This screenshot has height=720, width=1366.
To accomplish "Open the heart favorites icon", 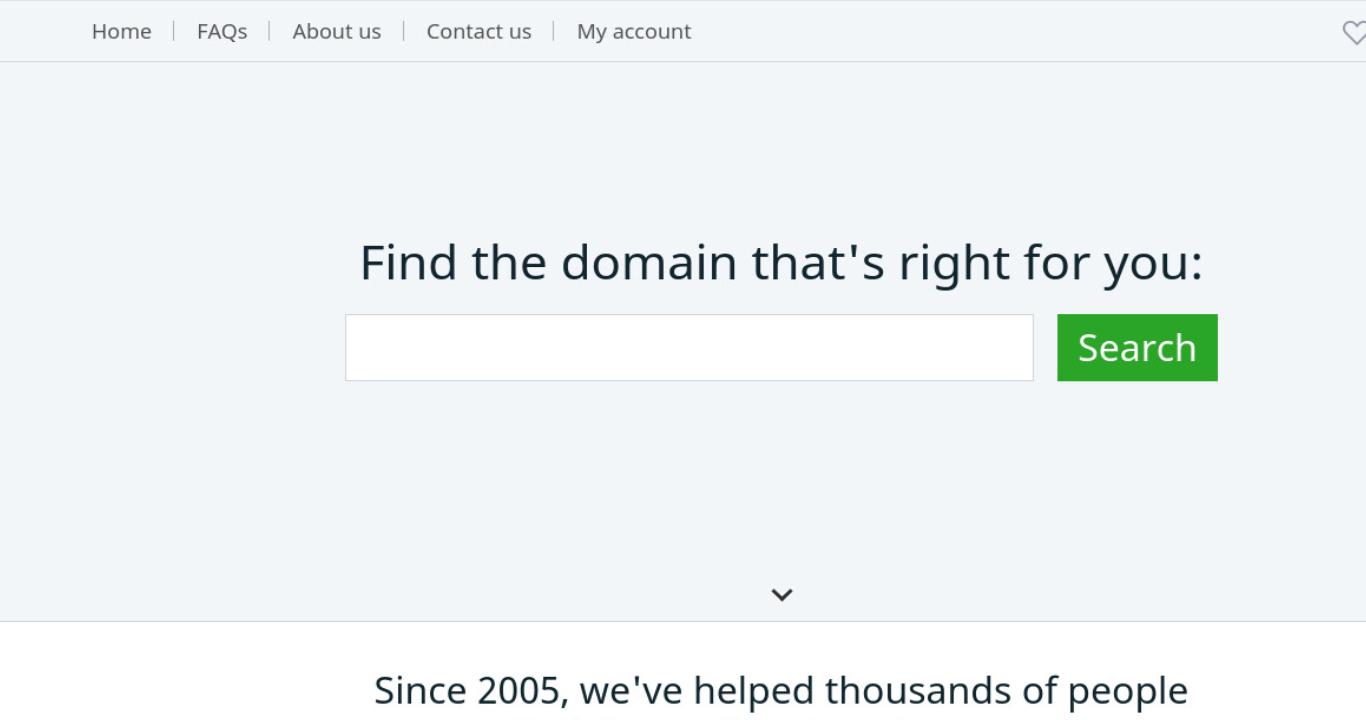I will coord(1354,33).
